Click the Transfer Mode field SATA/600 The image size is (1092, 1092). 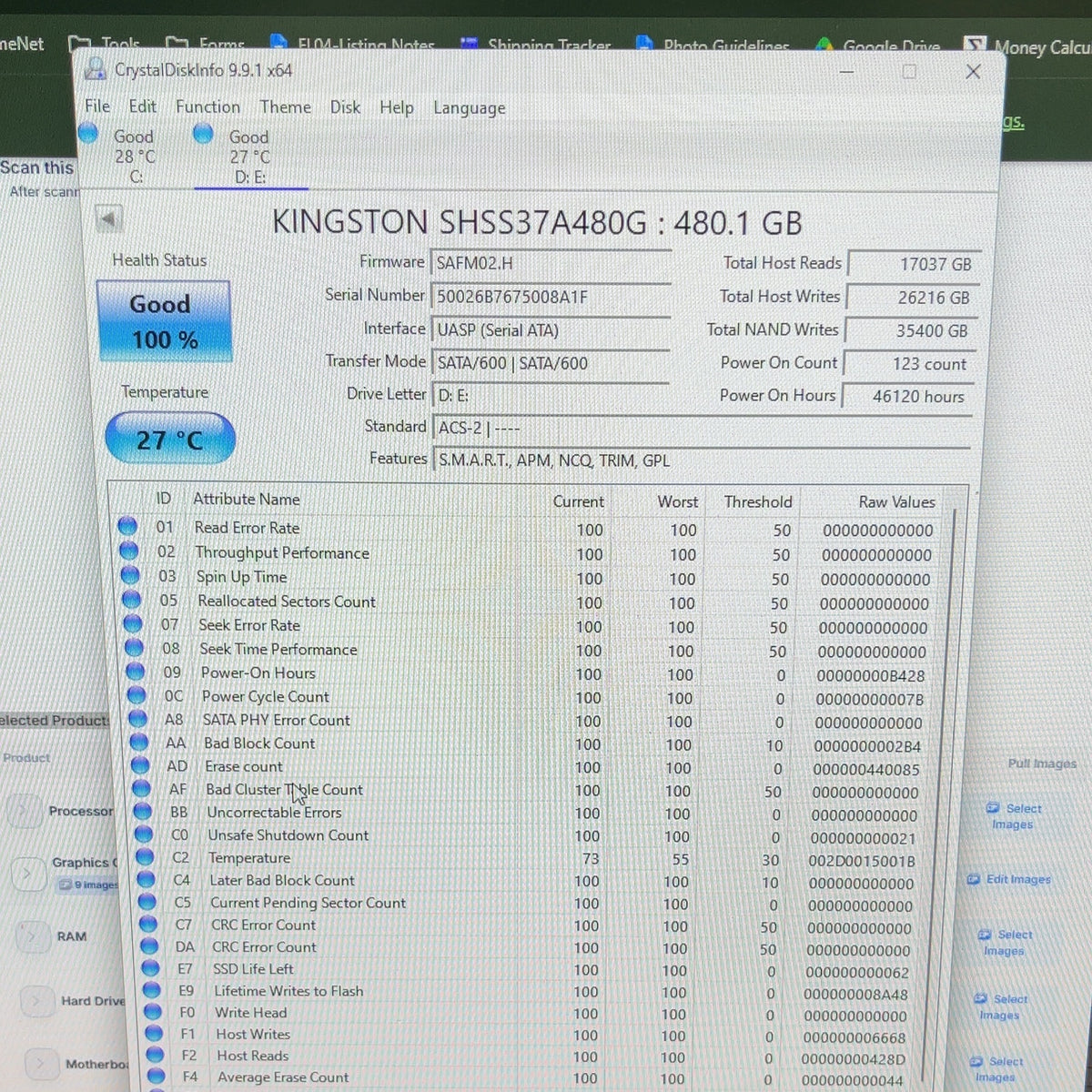coord(551,362)
